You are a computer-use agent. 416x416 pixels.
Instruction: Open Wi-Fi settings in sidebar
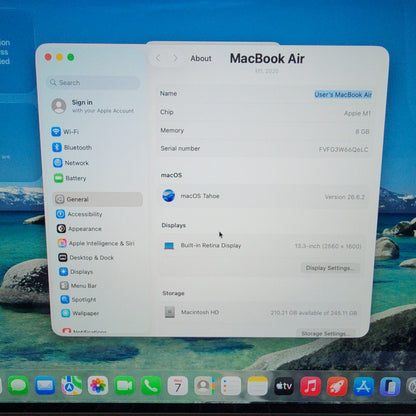point(65,132)
